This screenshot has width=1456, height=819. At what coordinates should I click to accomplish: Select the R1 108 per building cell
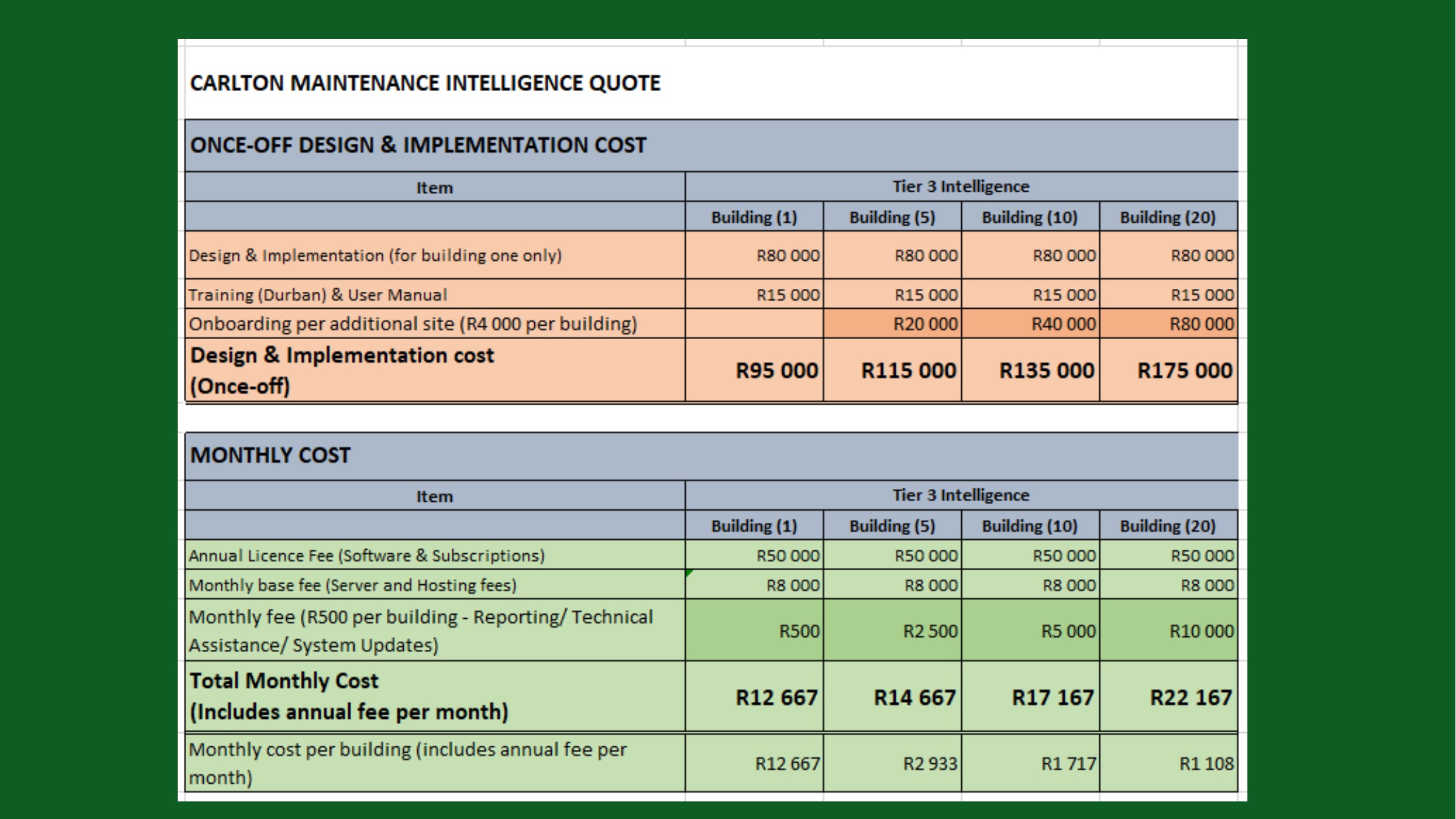click(1169, 763)
